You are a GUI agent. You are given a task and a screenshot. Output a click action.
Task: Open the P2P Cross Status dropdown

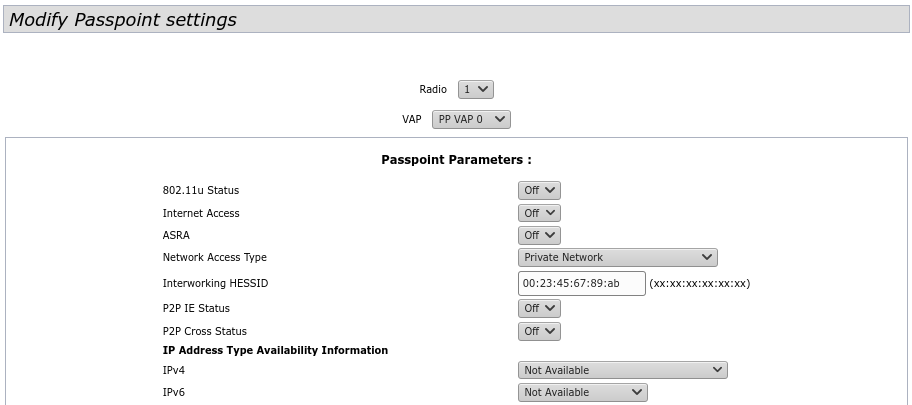[x=539, y=331]
